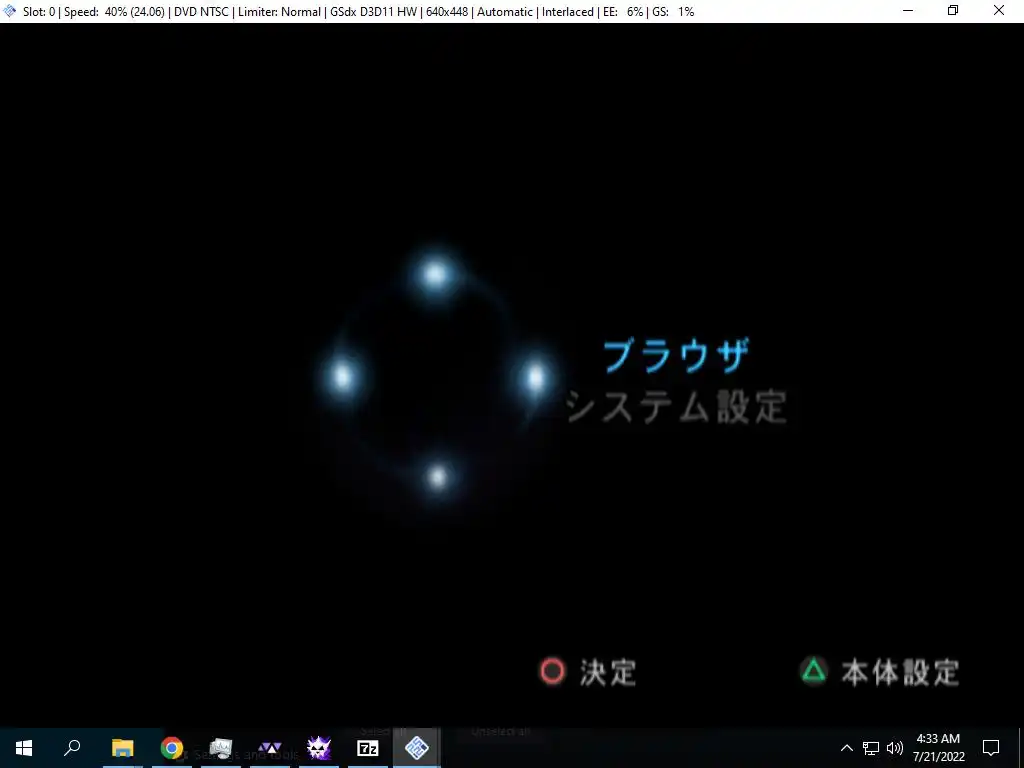Click the green triangle 本体設定 icon

point(814,671)
